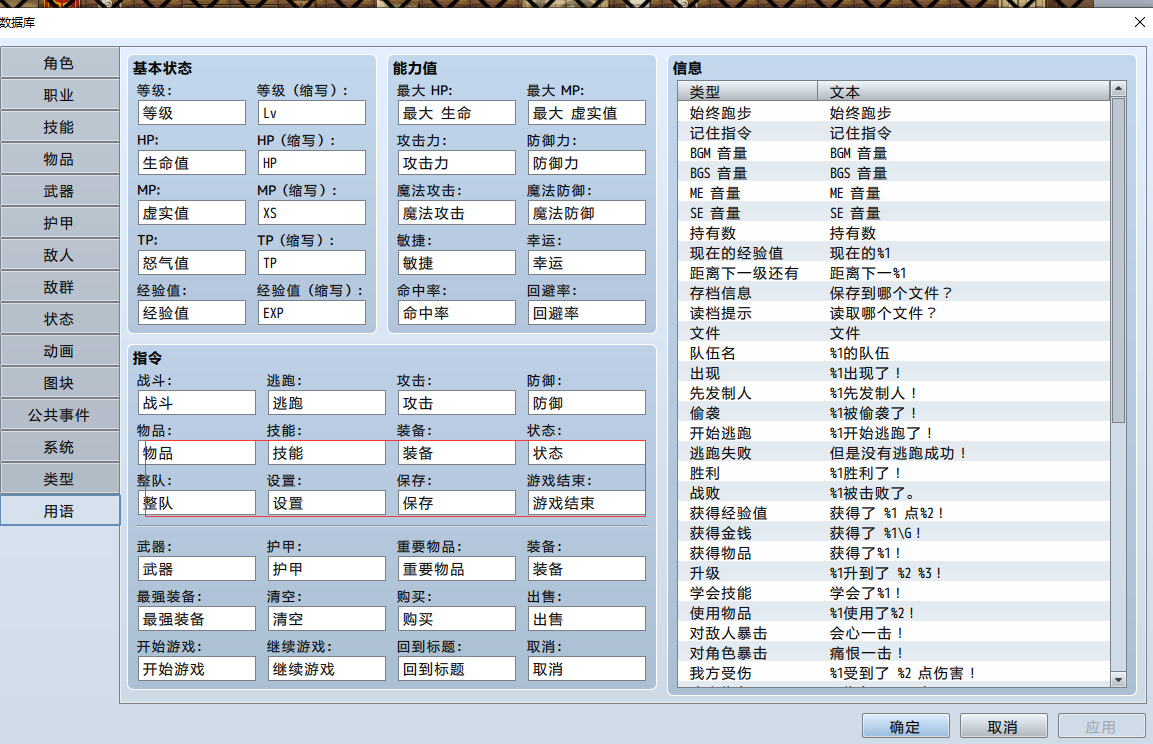Viewport: 1153px width, 744px height.
Task: Open the 动画 tab
Action: 60,351
